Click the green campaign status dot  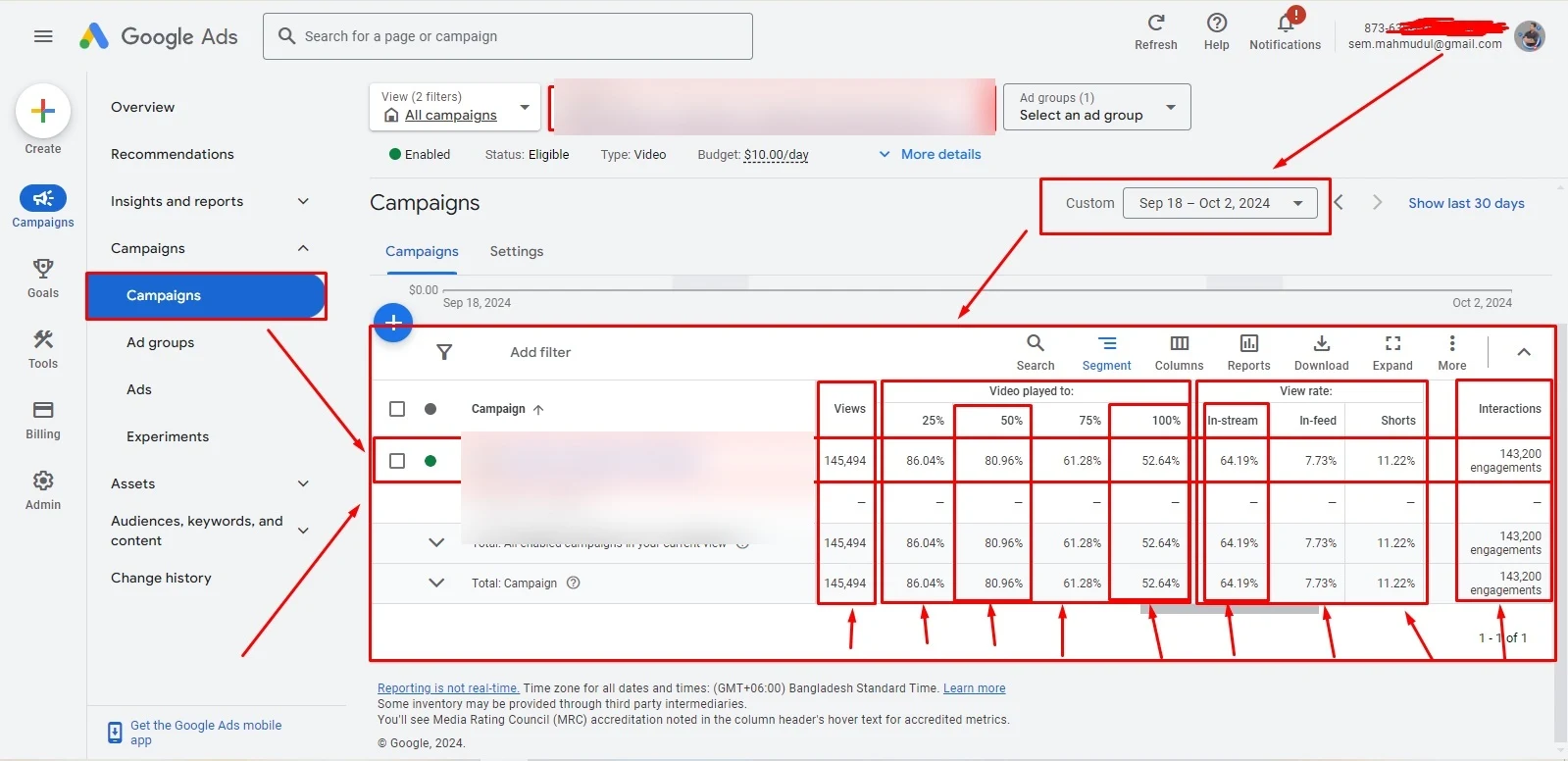[x=430, y=461]
